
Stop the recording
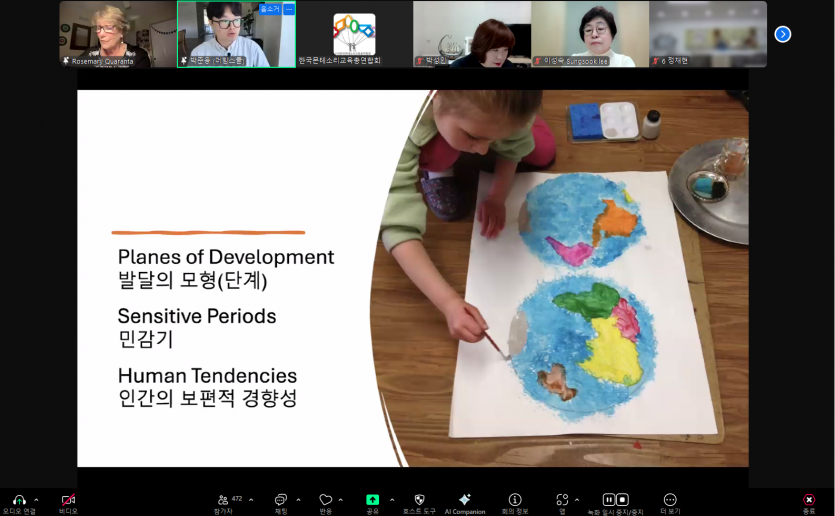click(622, 499)
